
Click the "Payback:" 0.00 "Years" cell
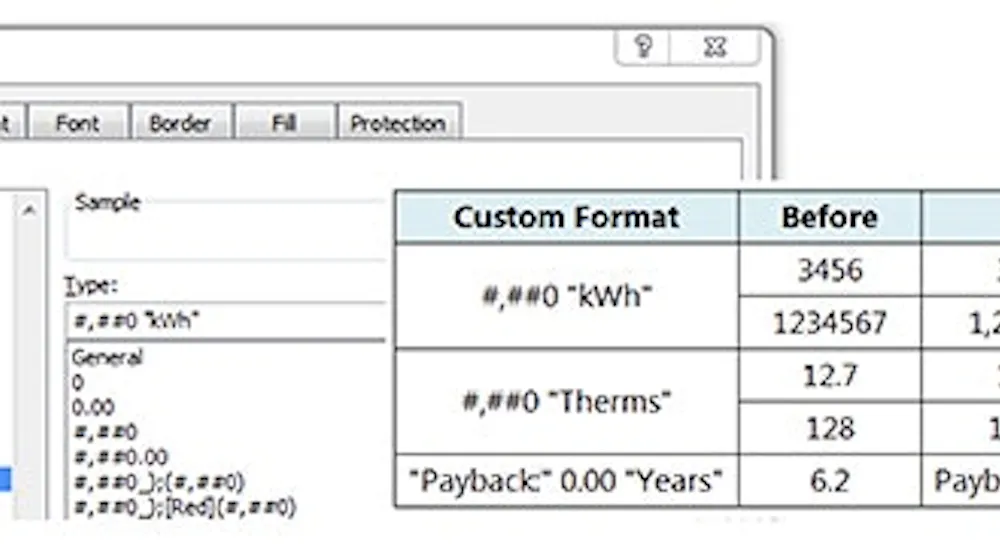[567, 481]
